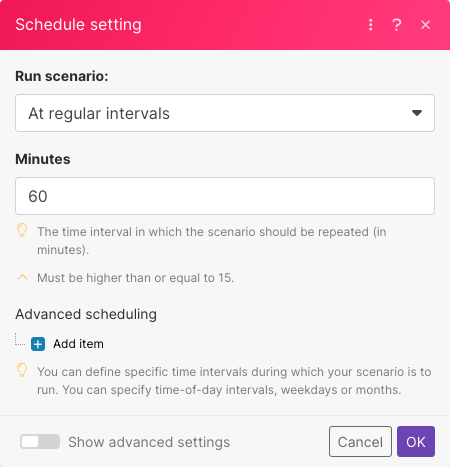Close the Schedule setting dialog
Viewport: 450px width, 467px height.
coord(426,25)
